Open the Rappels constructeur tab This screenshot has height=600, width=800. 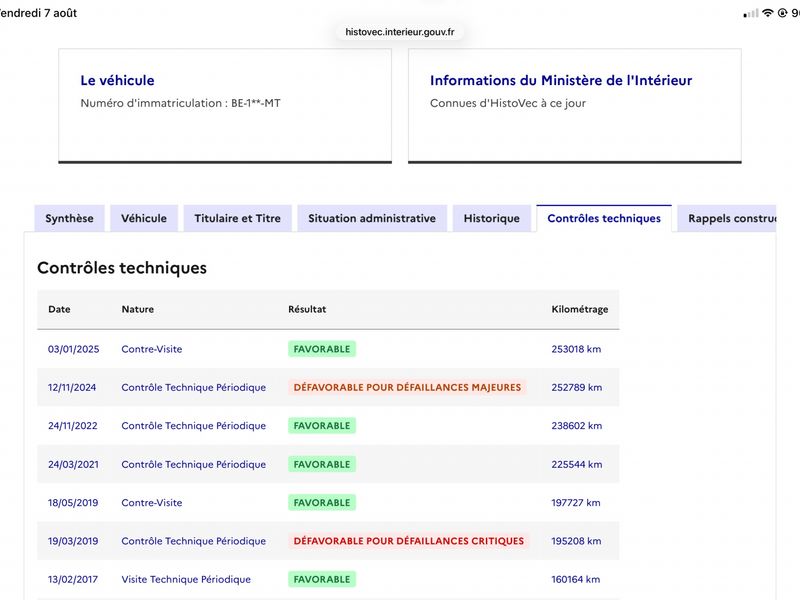[x=727, y=218]
